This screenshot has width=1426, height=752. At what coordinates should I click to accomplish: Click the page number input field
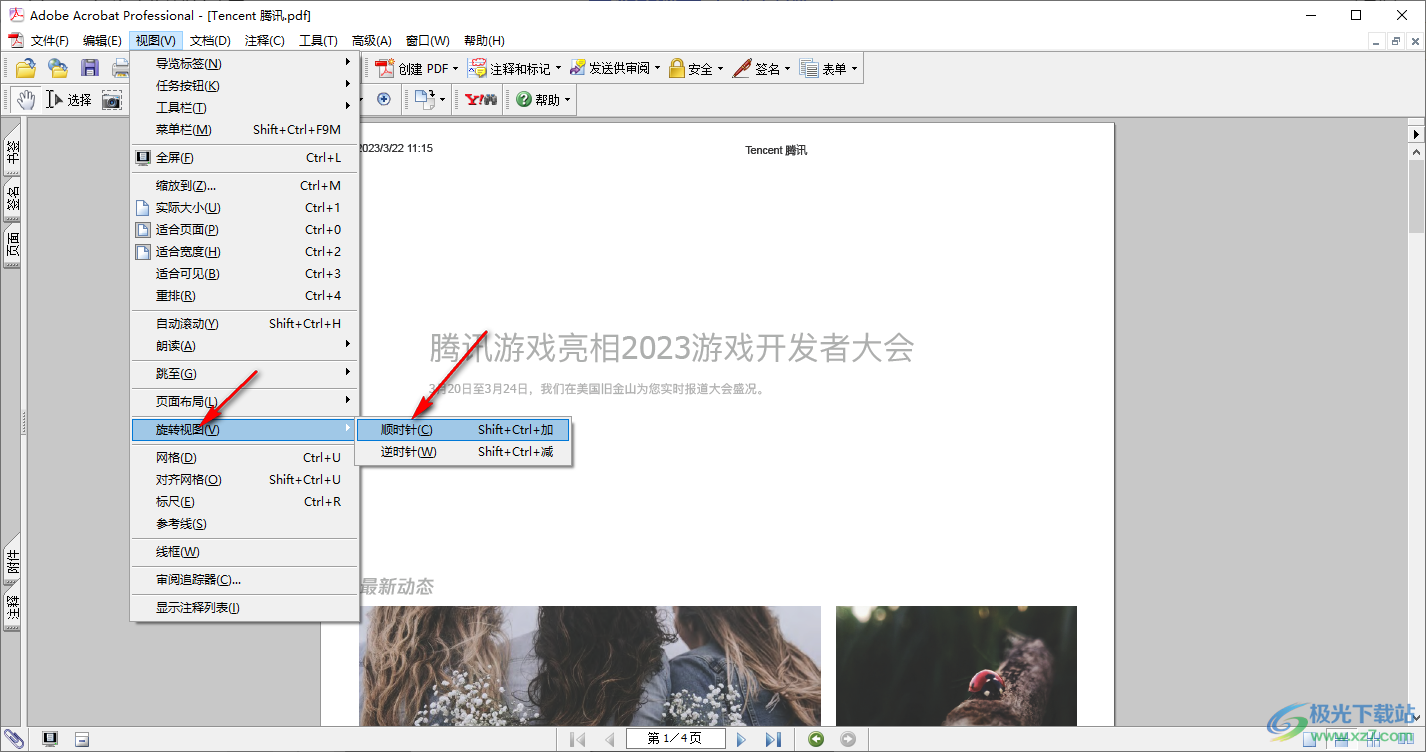pos(674,739)
